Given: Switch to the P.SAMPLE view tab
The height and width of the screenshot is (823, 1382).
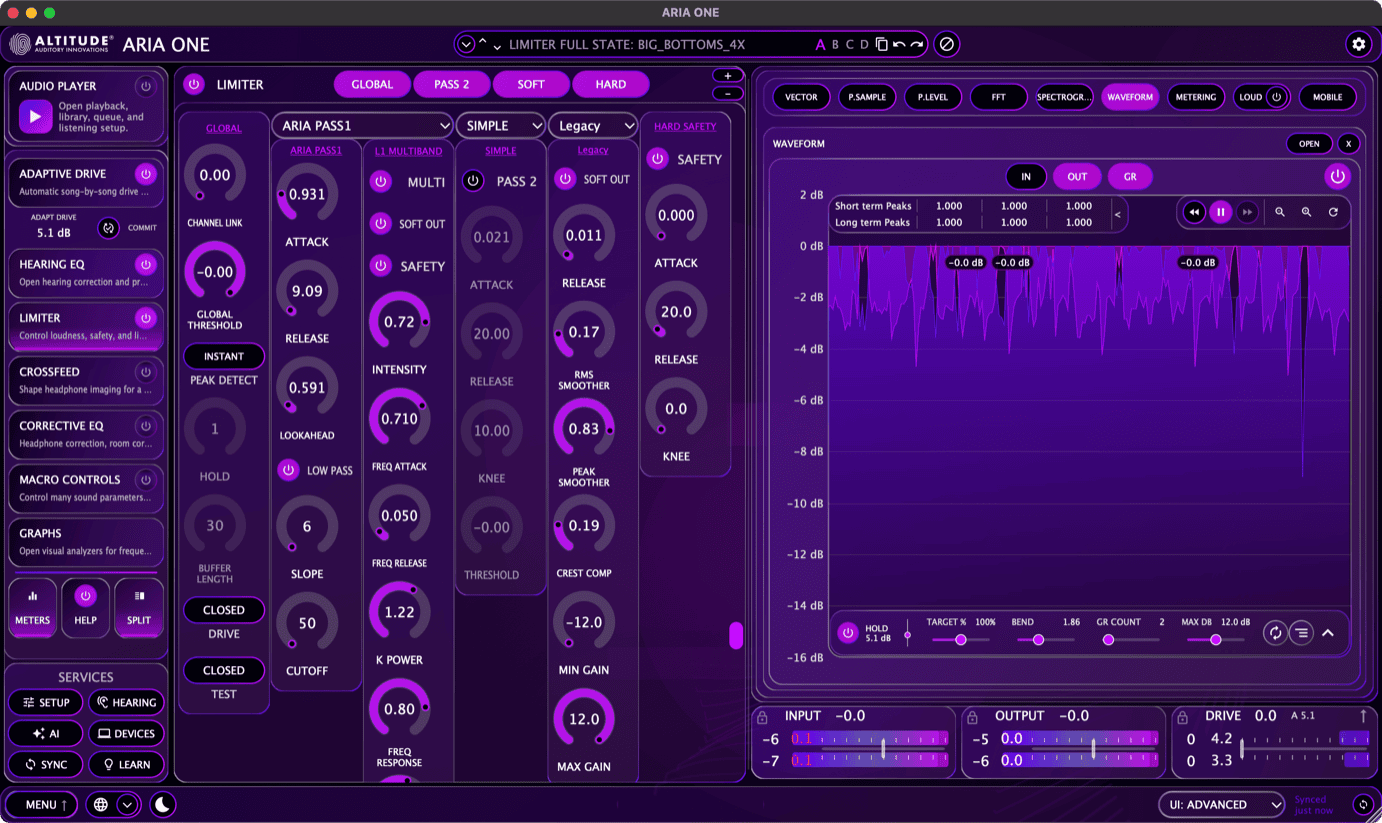Looking at the screenshot, I should 867,97.
